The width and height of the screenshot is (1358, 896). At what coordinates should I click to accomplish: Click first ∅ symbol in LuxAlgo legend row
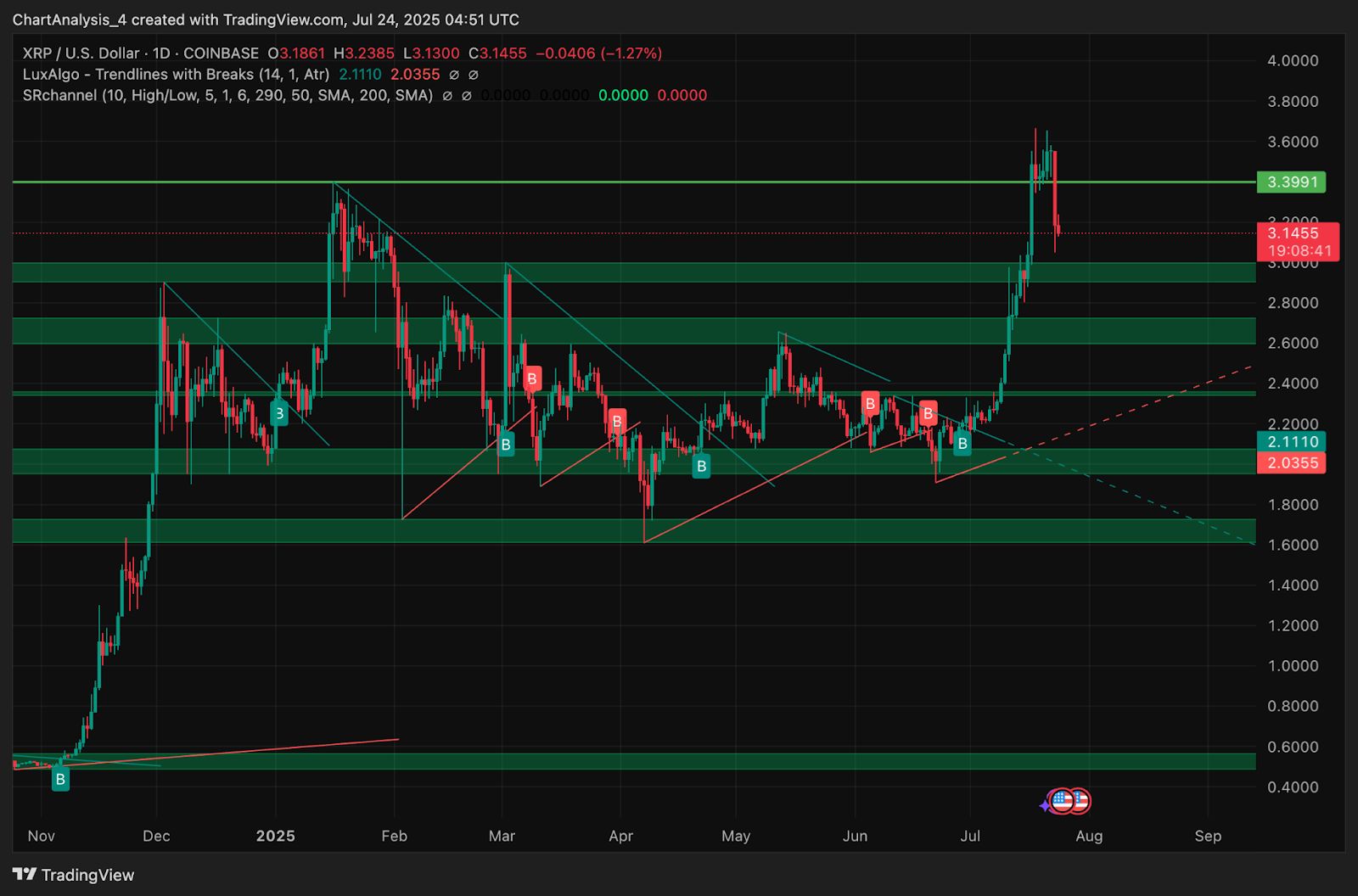454,75
